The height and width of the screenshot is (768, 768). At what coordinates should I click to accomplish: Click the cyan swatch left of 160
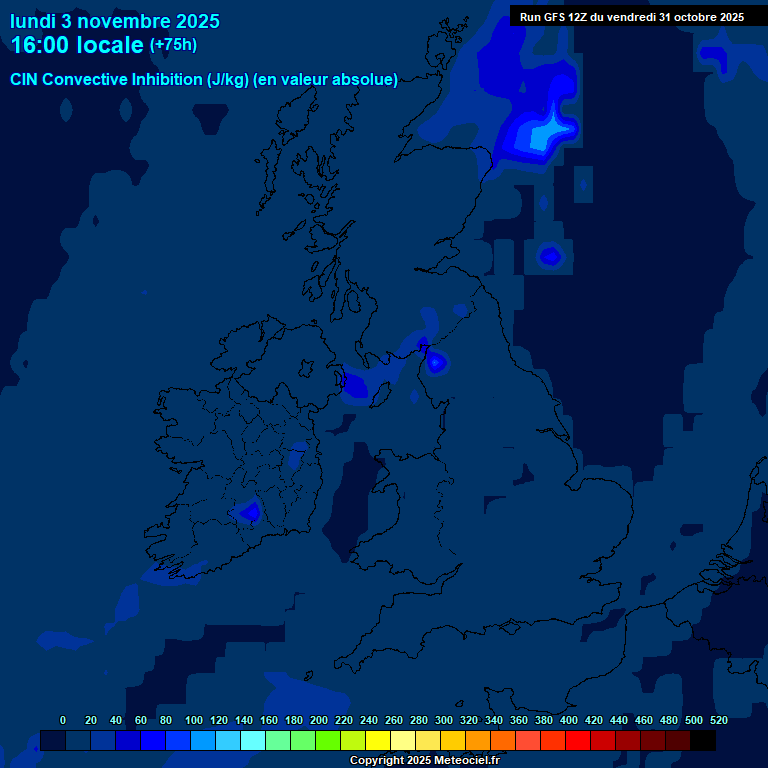pos(253,741)
